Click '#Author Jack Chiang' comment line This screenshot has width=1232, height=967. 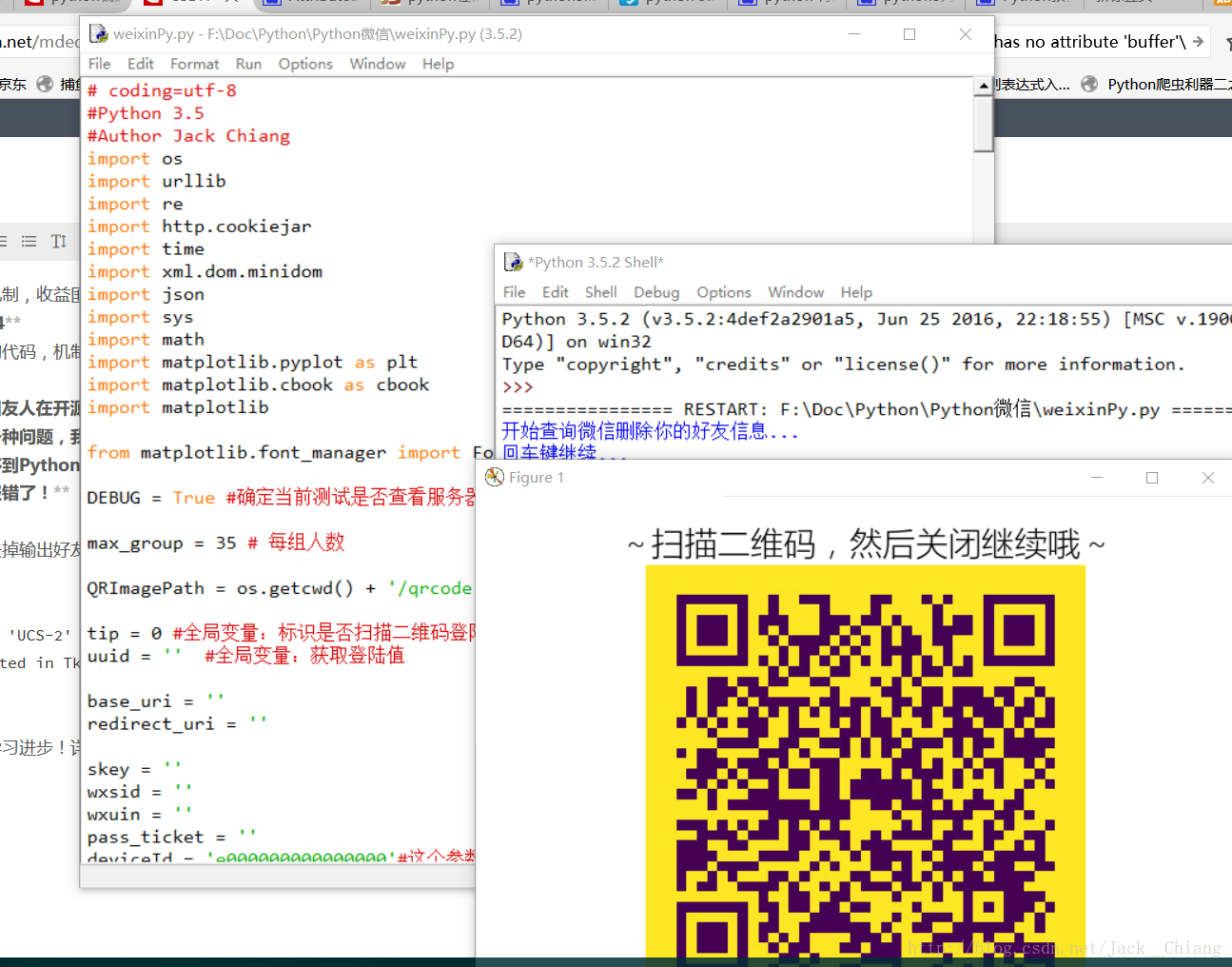188,136
